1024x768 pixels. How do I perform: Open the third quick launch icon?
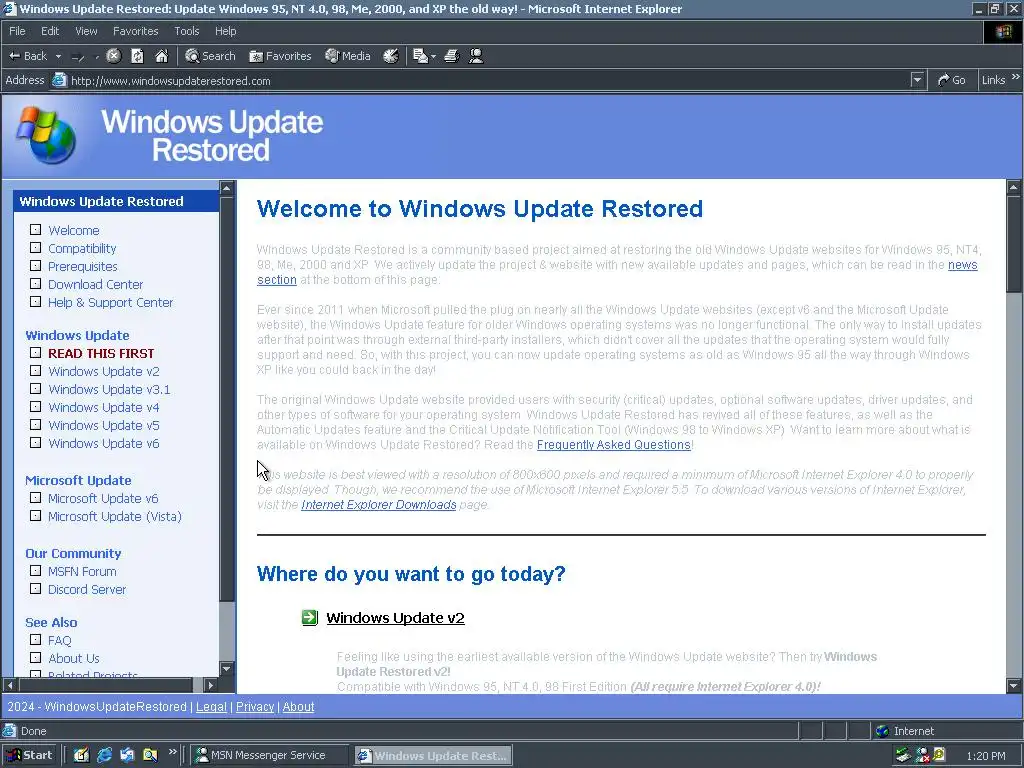127,755
